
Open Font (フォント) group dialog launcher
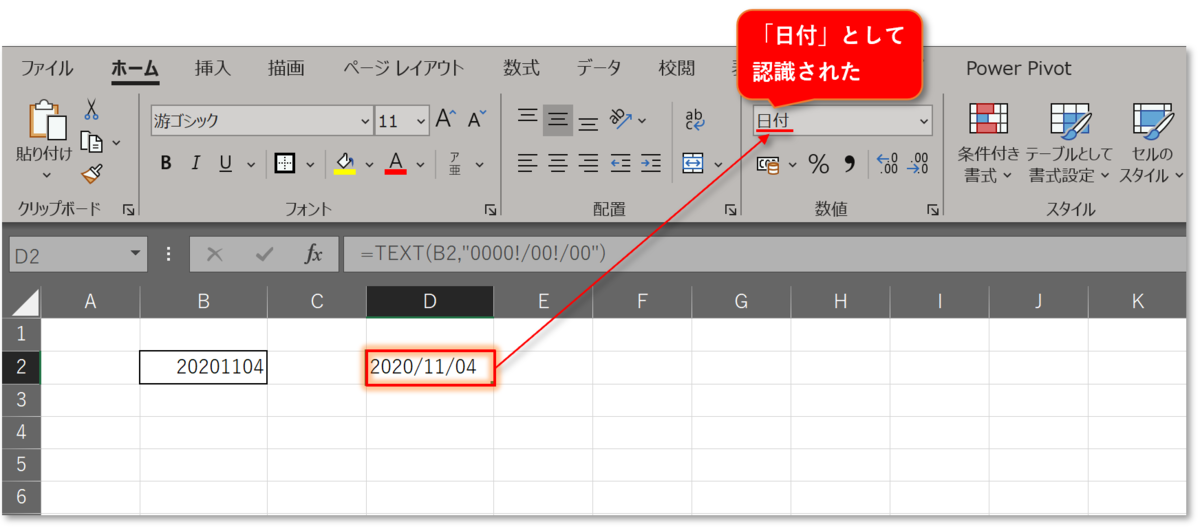(490, 210)
